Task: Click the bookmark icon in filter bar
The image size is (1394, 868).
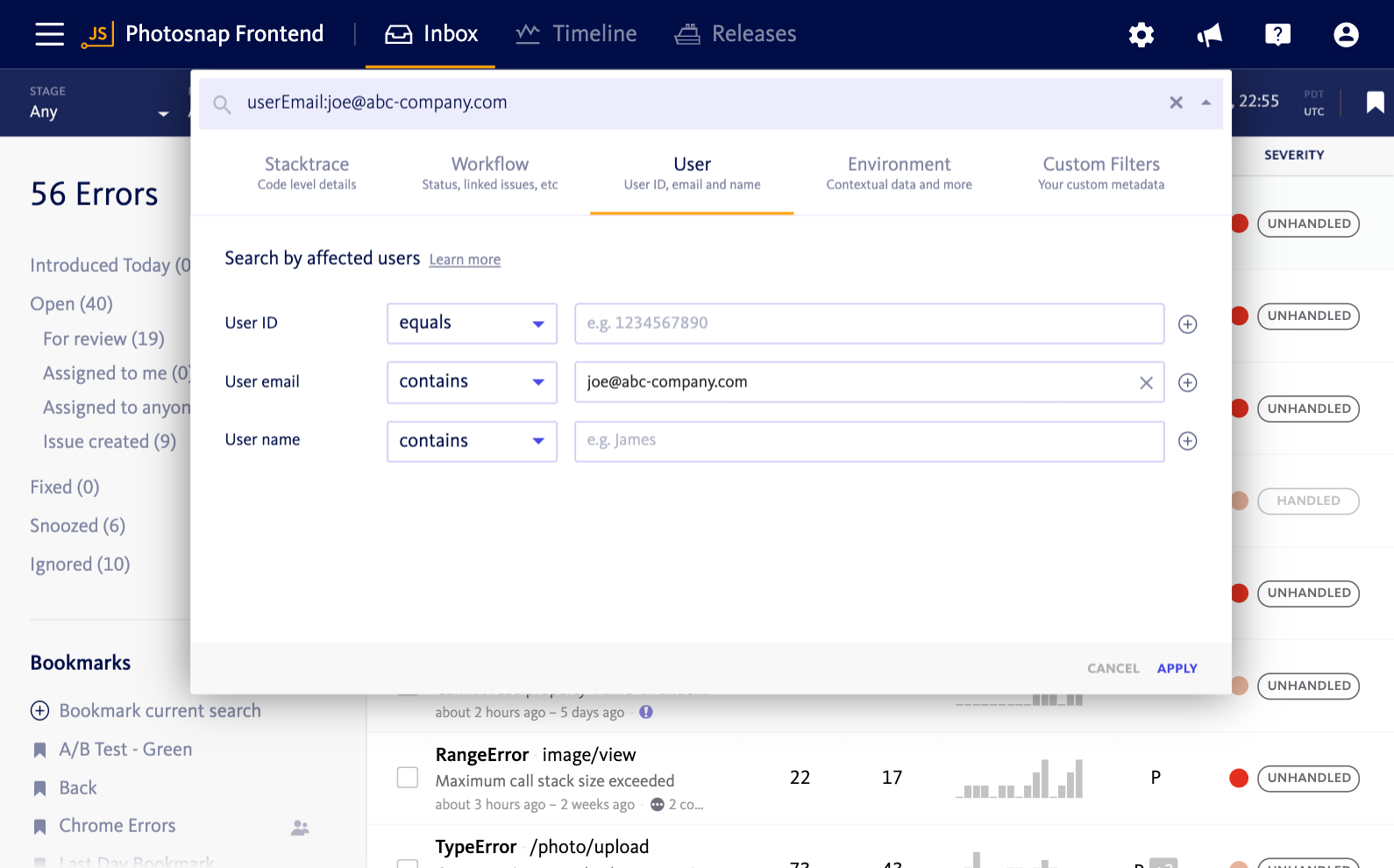Action: coord(1376,103)
